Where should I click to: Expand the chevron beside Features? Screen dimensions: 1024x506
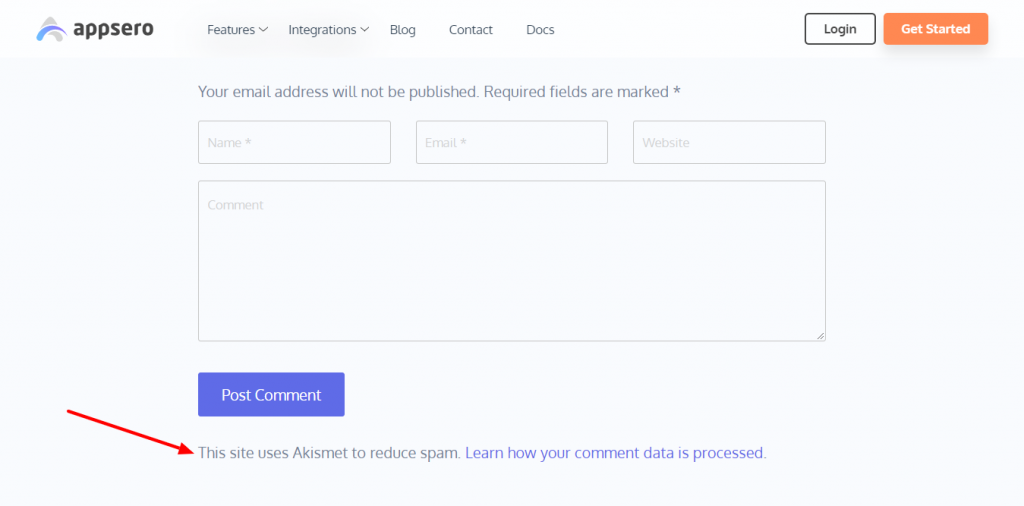tap(263, 29)
